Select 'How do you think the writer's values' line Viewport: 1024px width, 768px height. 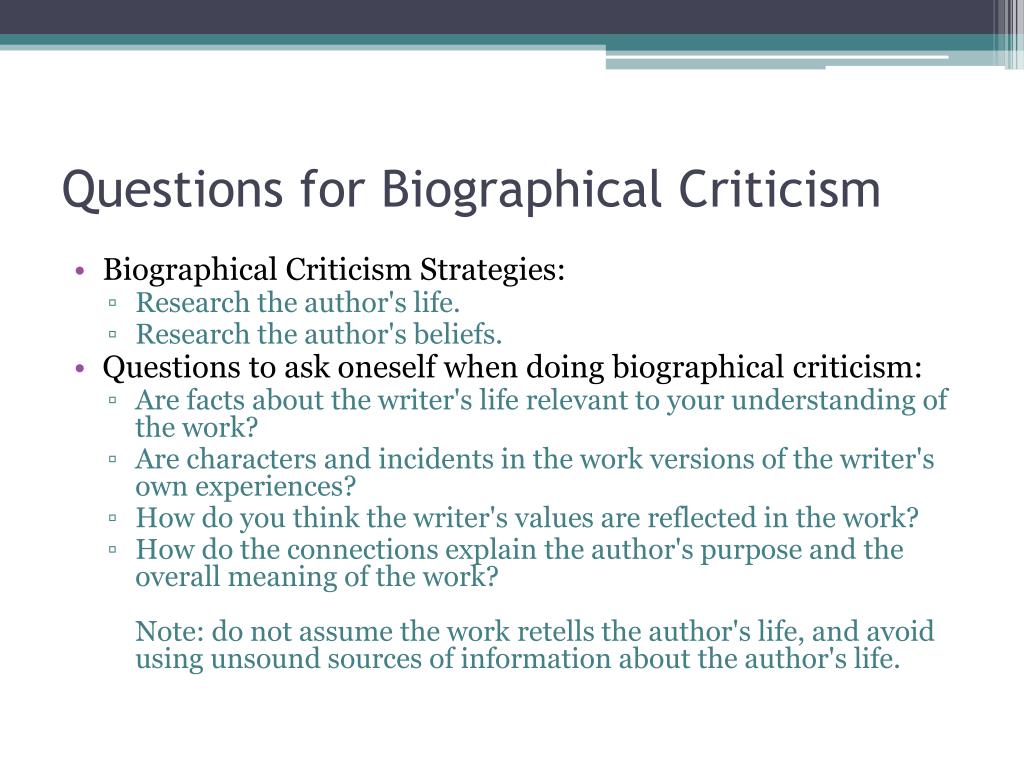pyautogui.click(x=527, y=518)
